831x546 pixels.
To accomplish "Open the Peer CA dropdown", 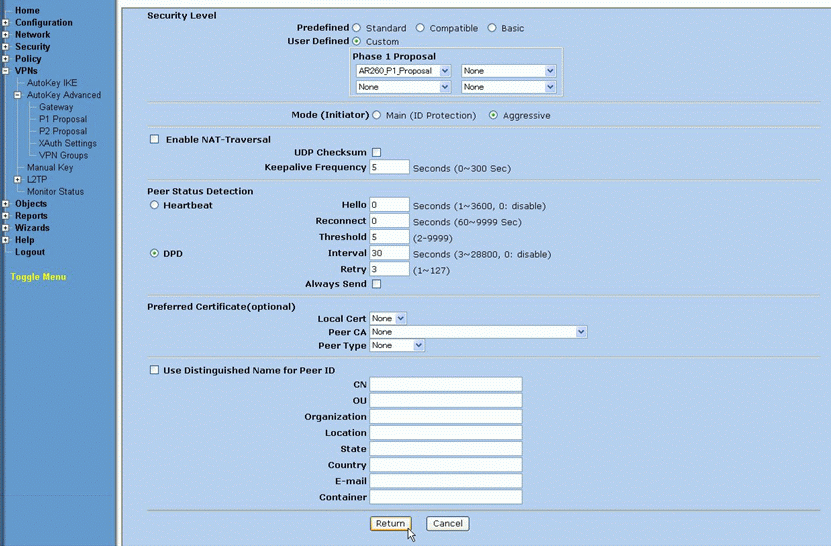I will (x=478, y=331).
